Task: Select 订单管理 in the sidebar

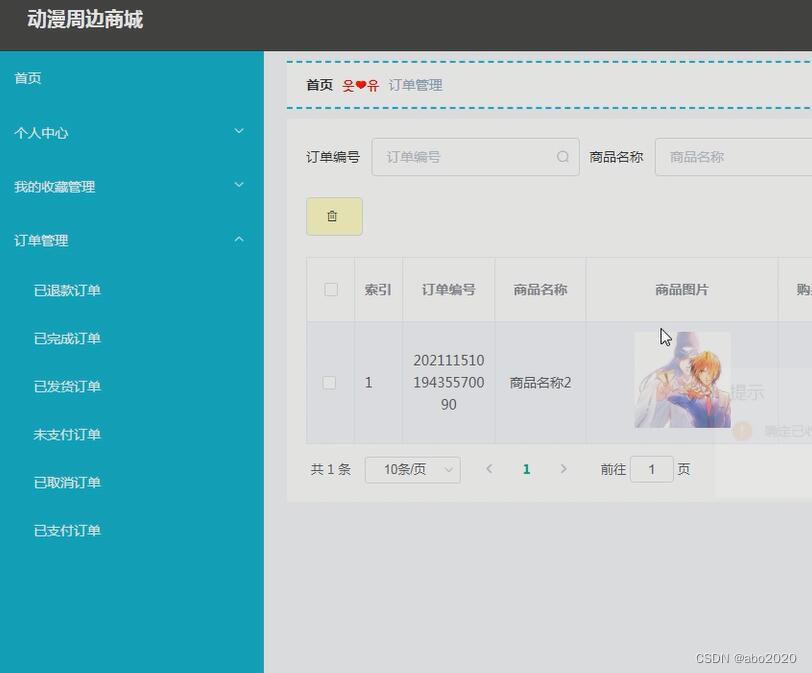Action: pos(41,241)
